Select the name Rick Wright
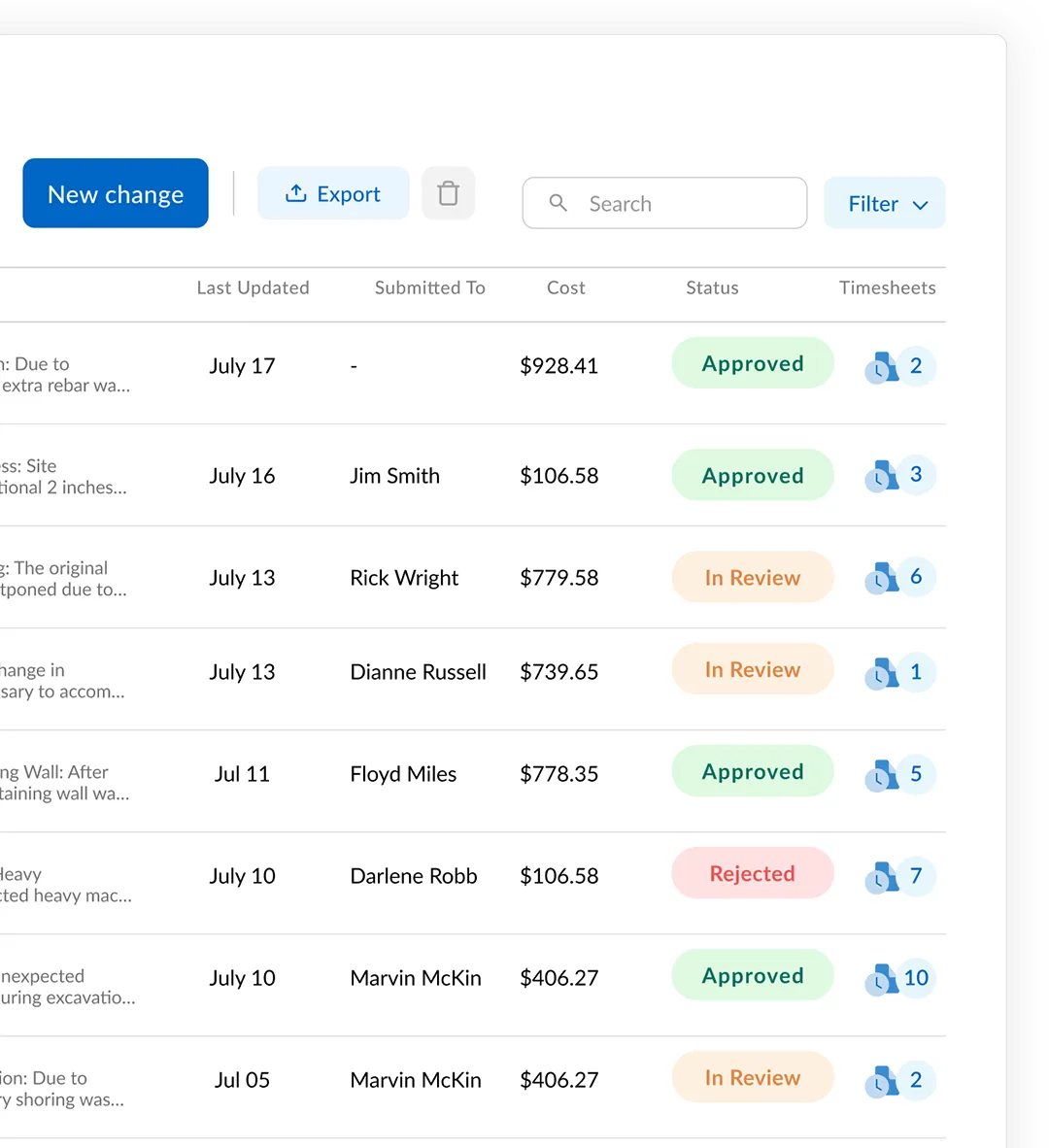This screenshot has width=1049, height=1148. point(404,579)
